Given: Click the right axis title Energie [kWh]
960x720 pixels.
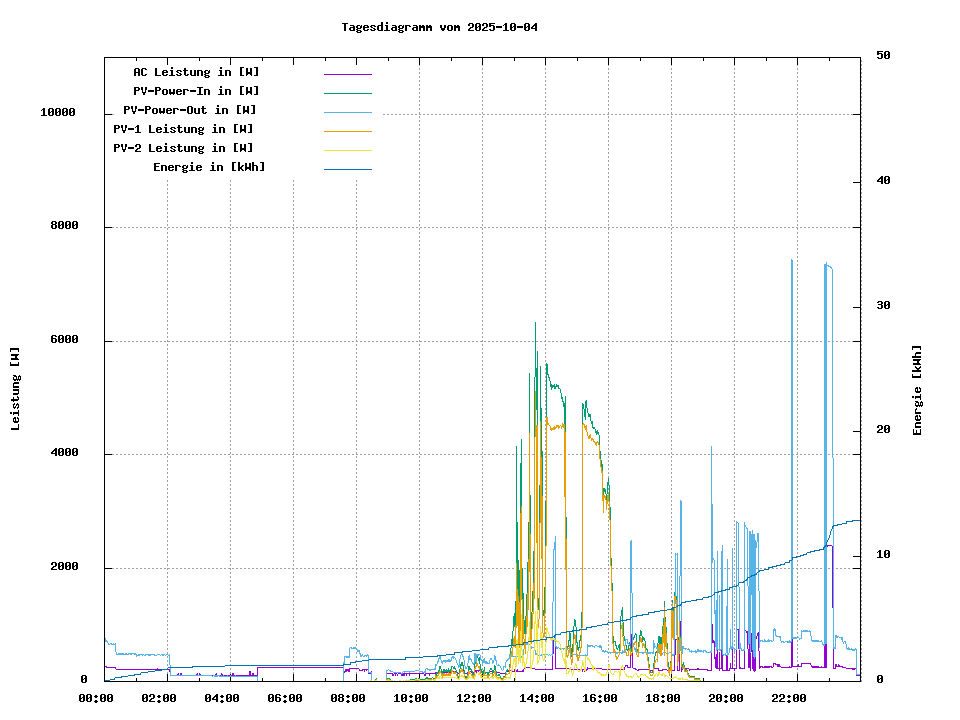Looking at the screenshot, I should tap(917, 390).
